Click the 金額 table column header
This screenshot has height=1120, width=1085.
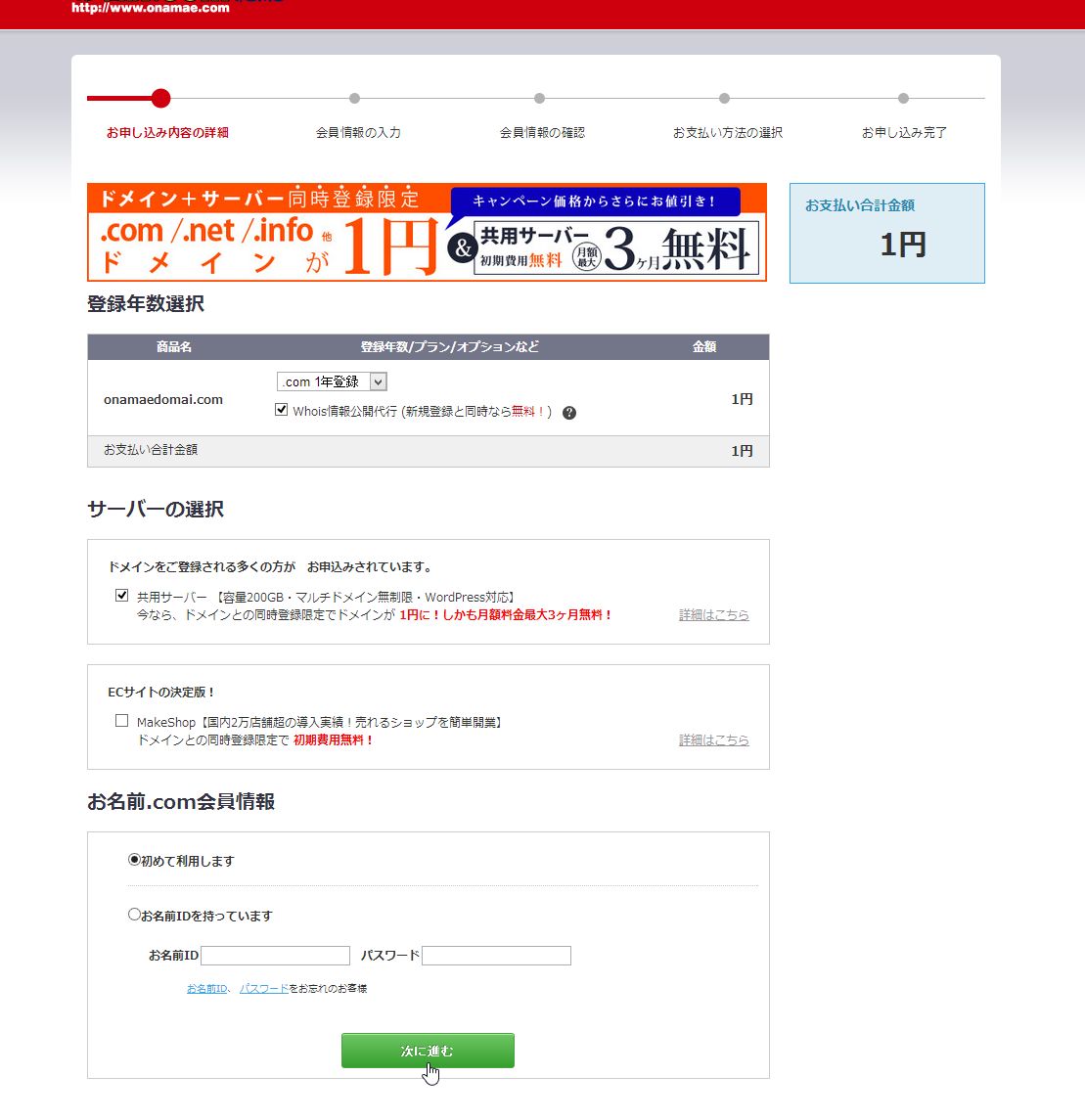(704, 347)
